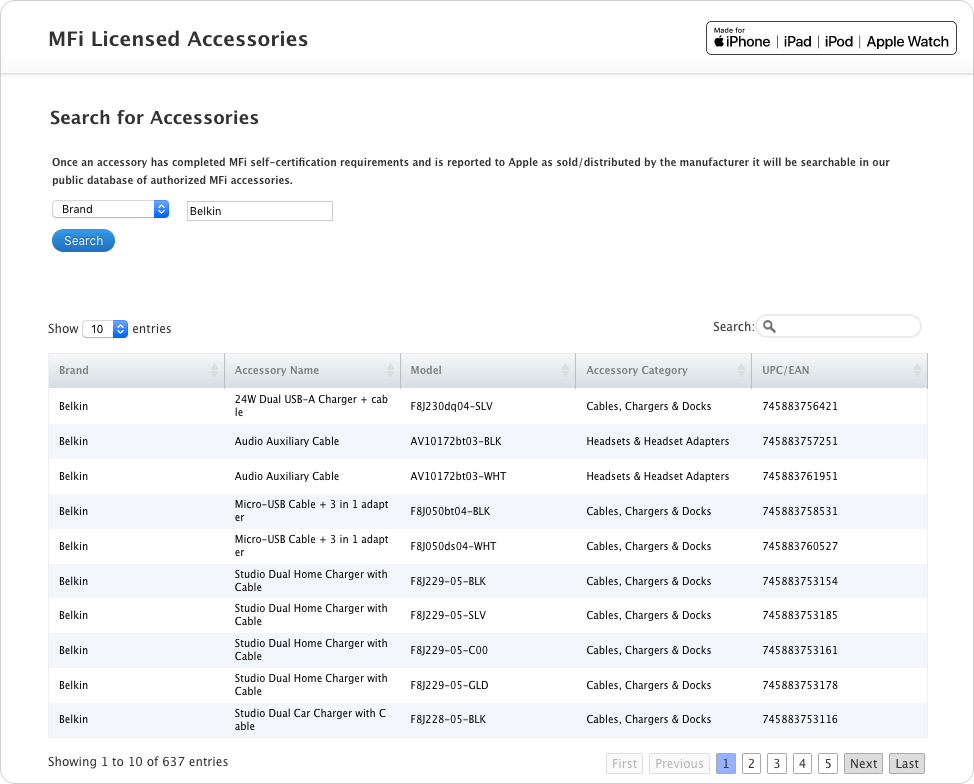Switch to page 4 of results
Screen dimensions: 974x784
point(802,763)
